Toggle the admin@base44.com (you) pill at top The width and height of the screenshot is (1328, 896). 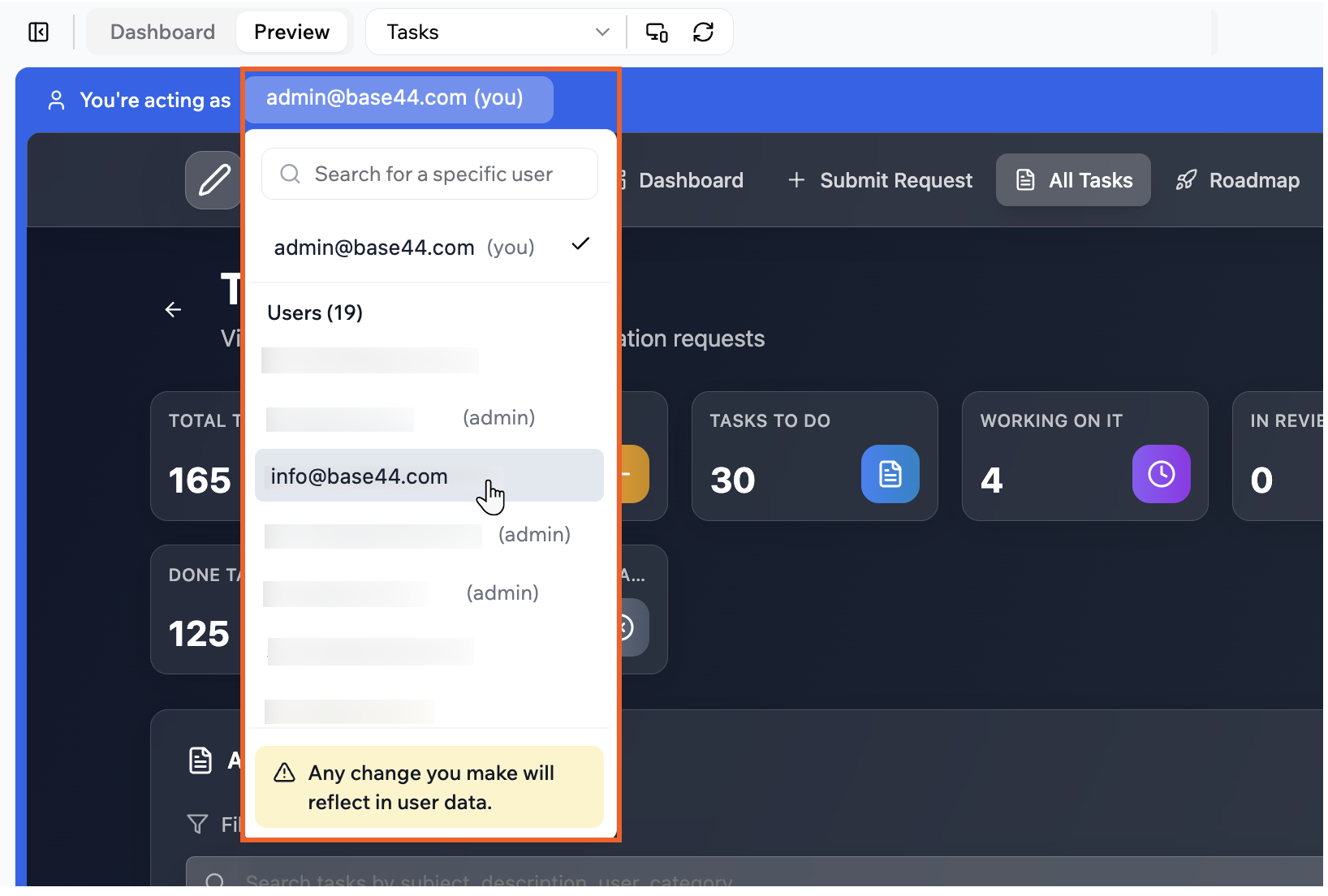pos(398,98)
